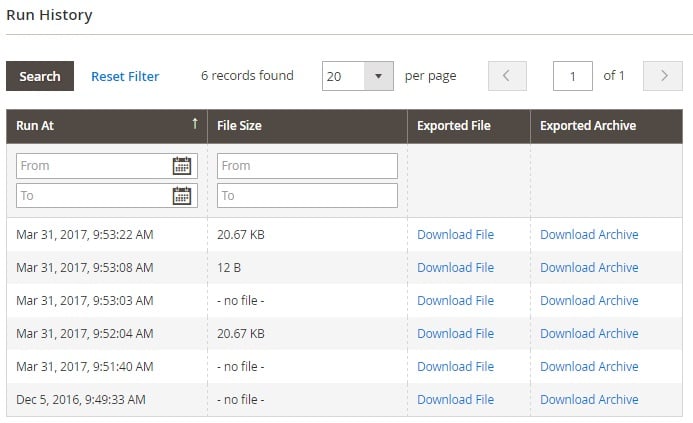Viewport: 693px width, 423px height.
Task: Download File for 9:52:04 AM run
Action: [x=455, y=333]
